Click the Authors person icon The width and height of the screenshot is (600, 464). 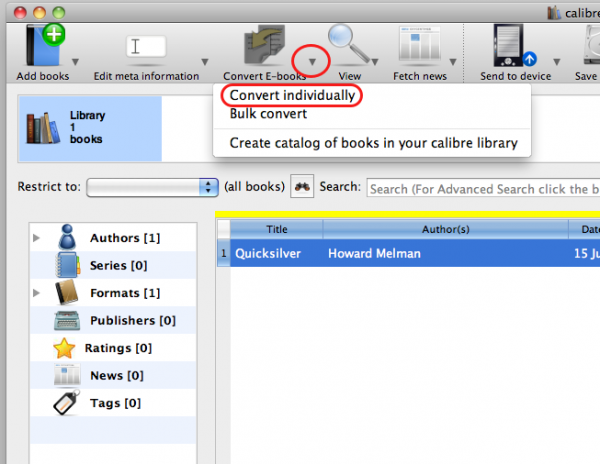67,237
